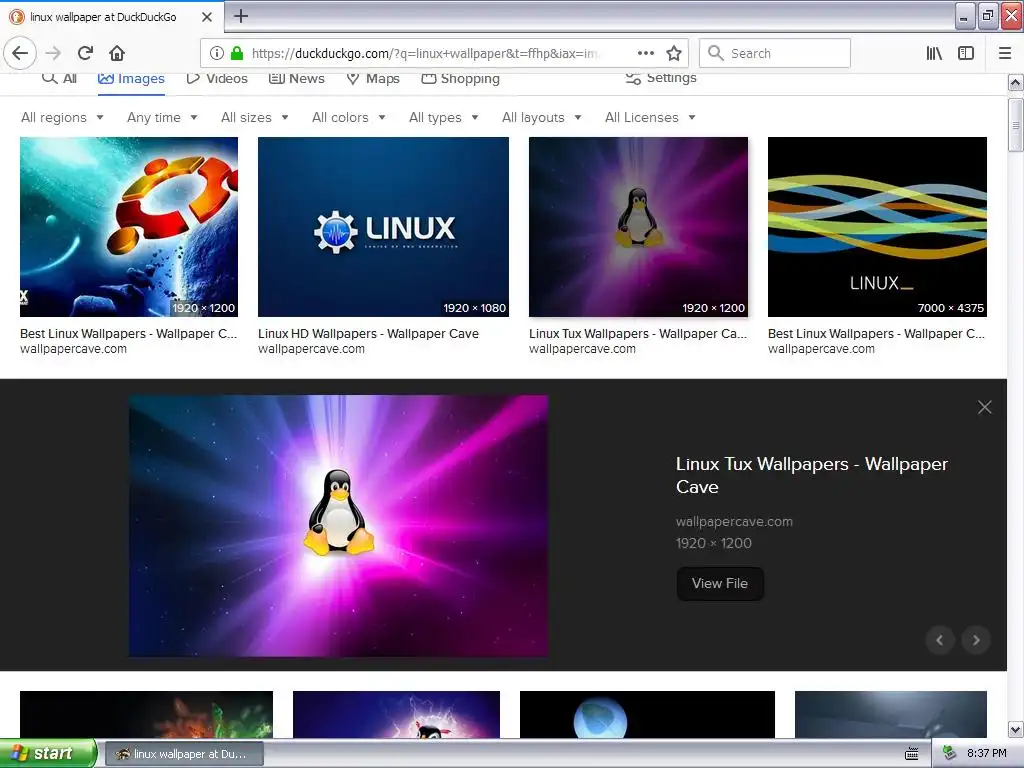Select the blue LINUX gear wallpaper thumbnail
Viewport: 1024px width, 768px height.
383,227
